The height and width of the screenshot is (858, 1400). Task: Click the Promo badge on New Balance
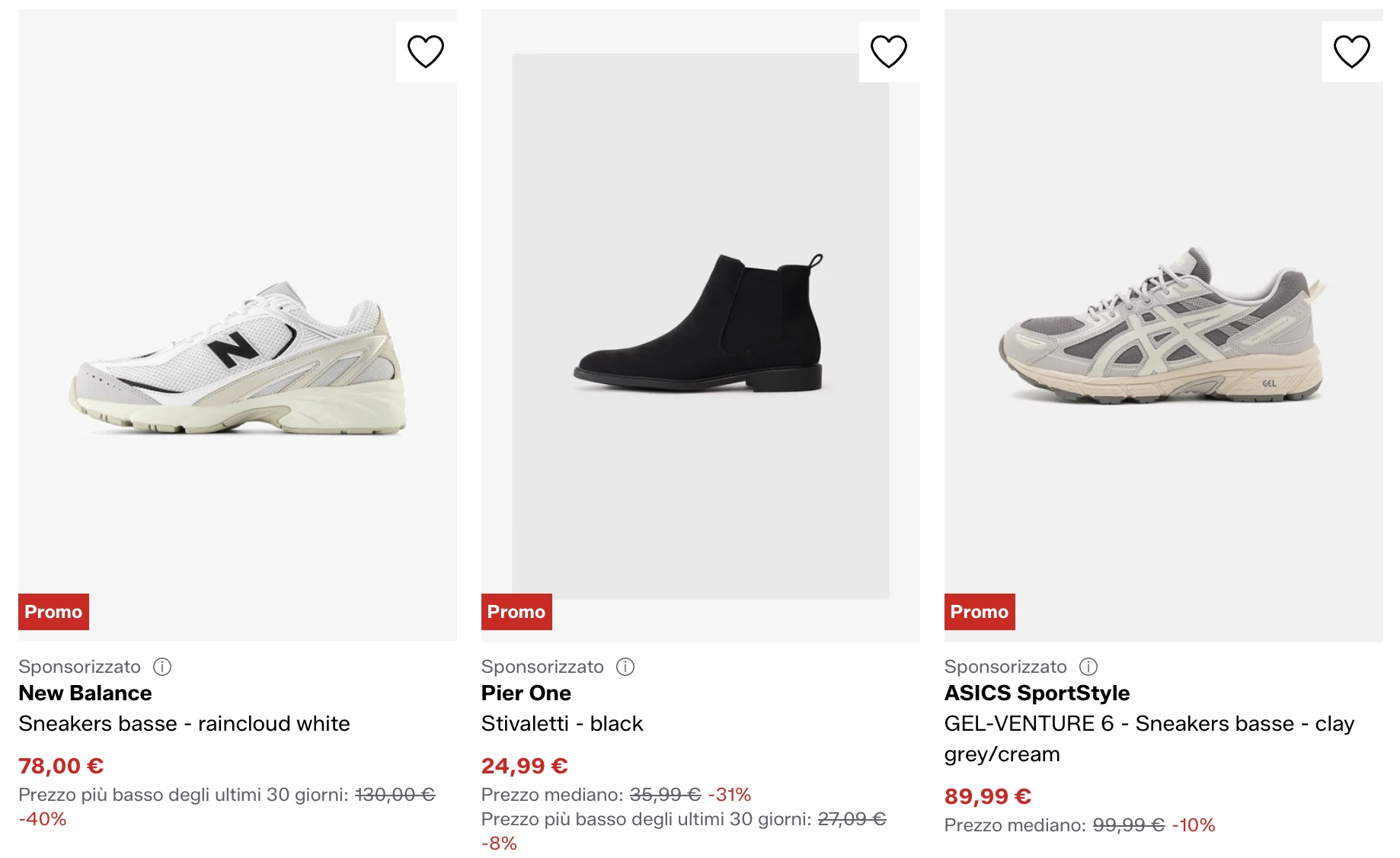(53, 612)
